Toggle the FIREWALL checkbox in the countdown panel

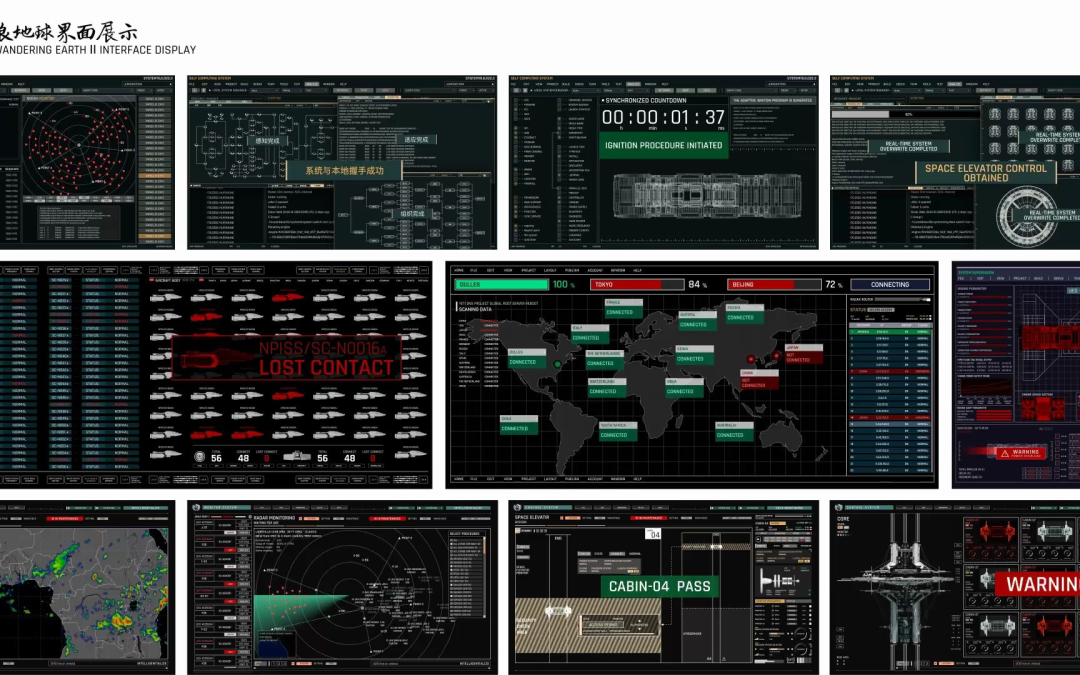(516, 183)
